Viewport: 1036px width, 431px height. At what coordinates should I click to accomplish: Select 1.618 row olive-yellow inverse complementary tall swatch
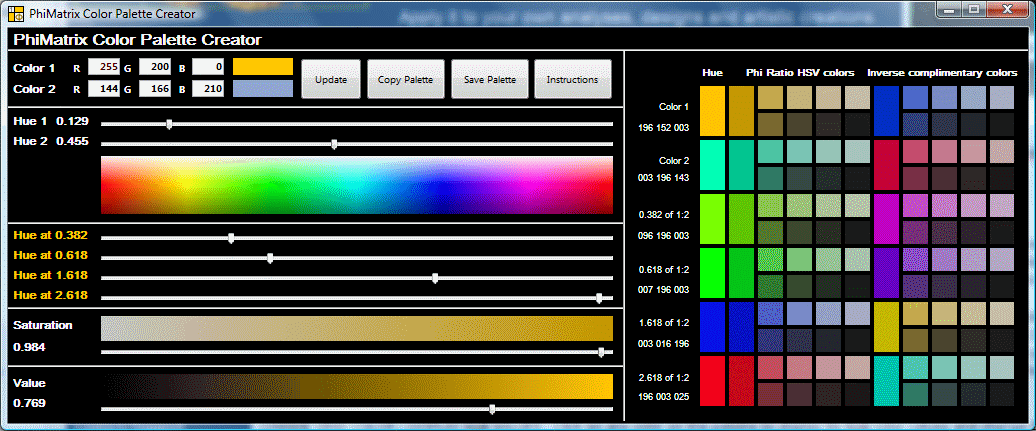click(886, 327)
